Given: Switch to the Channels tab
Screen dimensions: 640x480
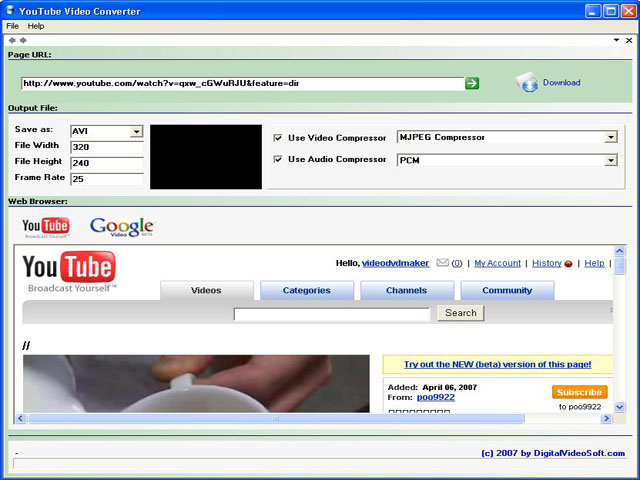Looking at the screenshot, I should (406, 291).
